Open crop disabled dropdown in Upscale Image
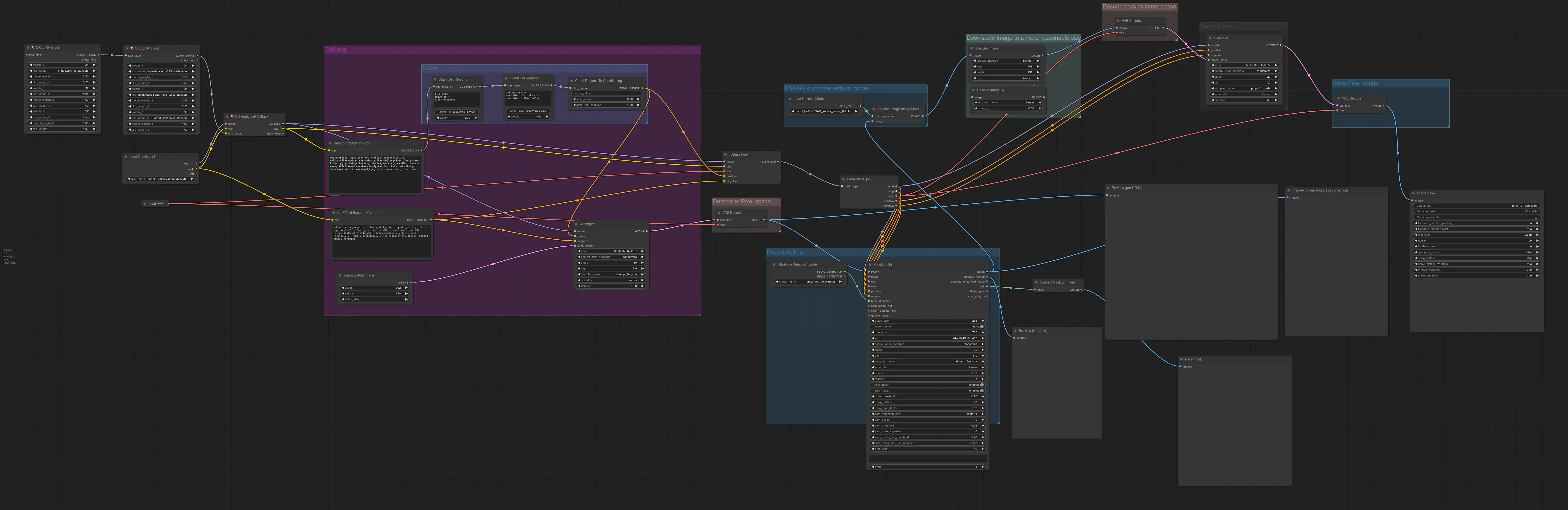1568x510 pixels. tap(1006, 78)
